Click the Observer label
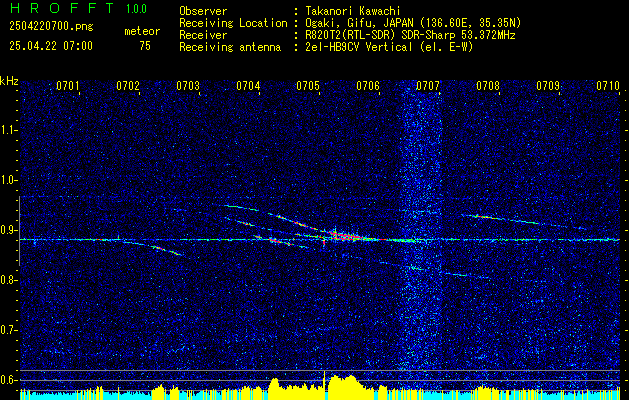This screenshot has height=400, width=629. coord(203,11)
